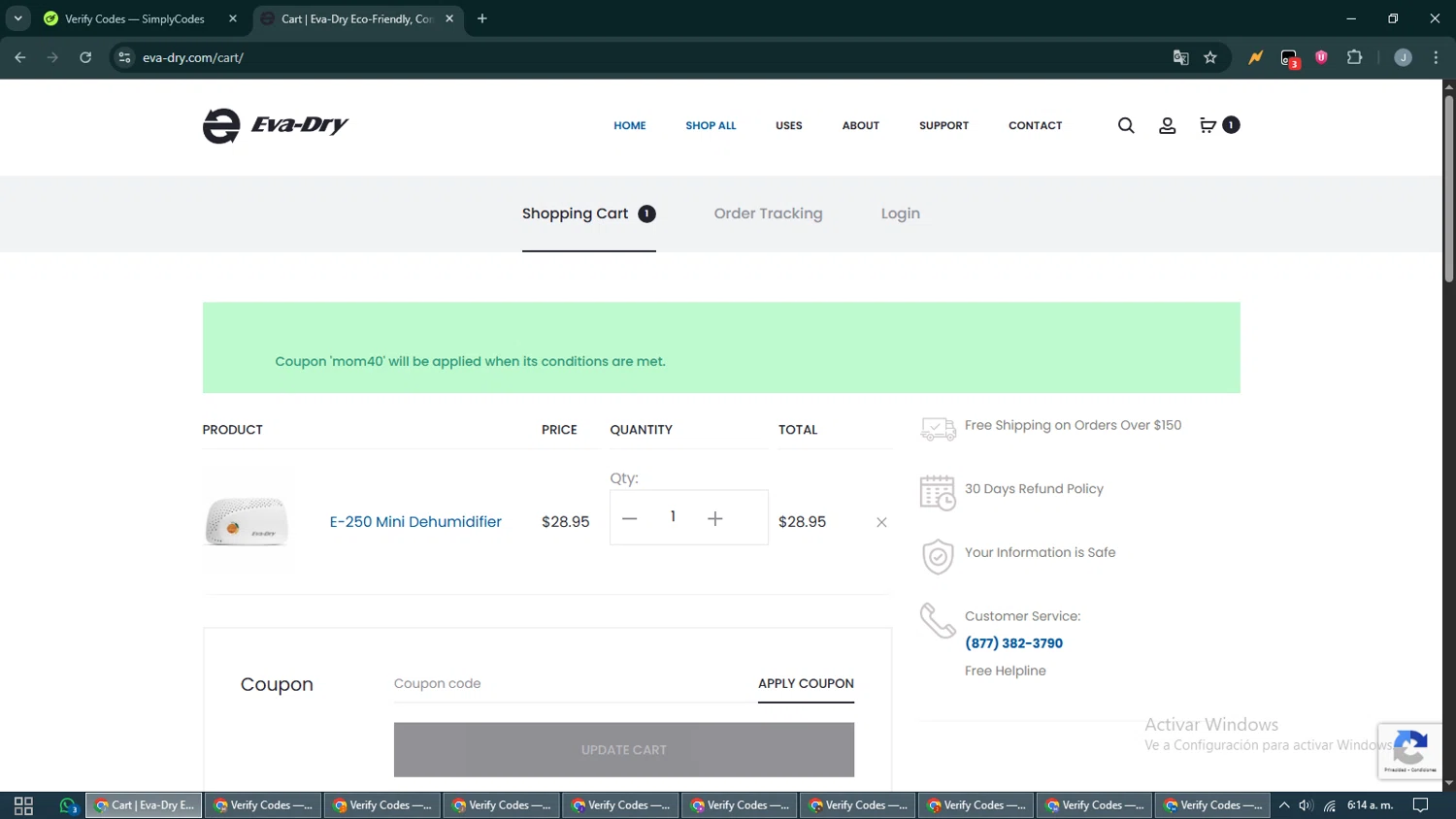Open CONTACT menu item
Screen dimensions: 1456x819
pyautogui.click(x=1036, y=125)
